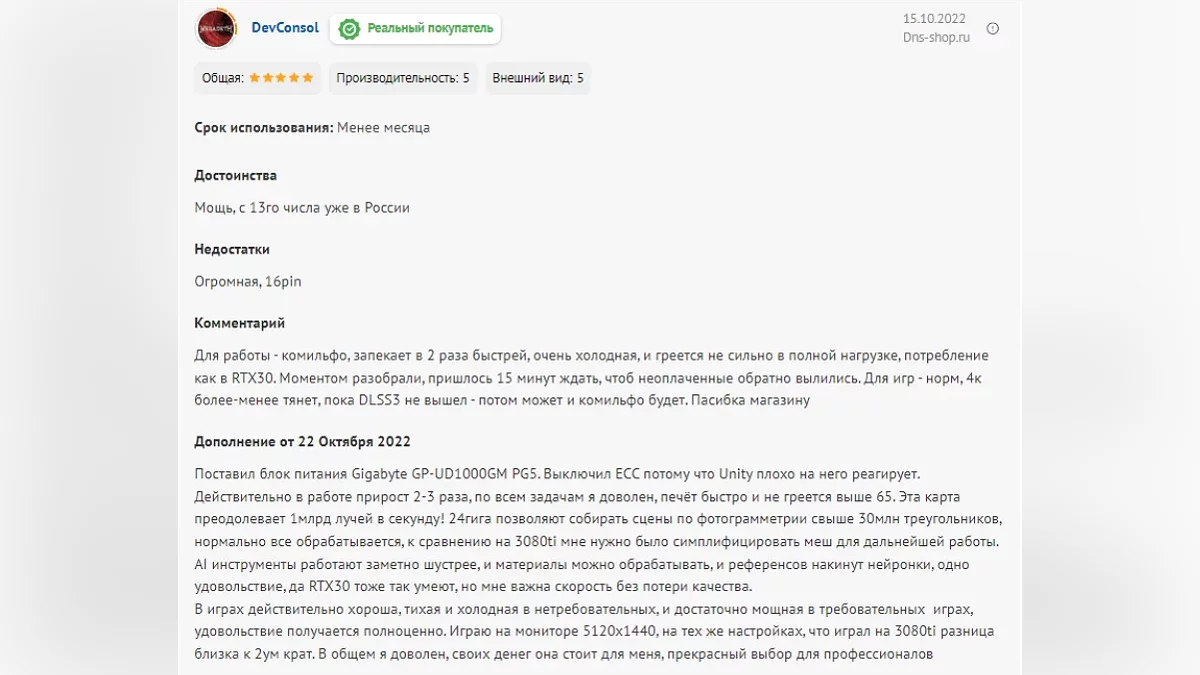The image size is (1200, 675).
Task: Click the "Дополнение от 22 Октября 2022" heading
Action: [302, 441]
